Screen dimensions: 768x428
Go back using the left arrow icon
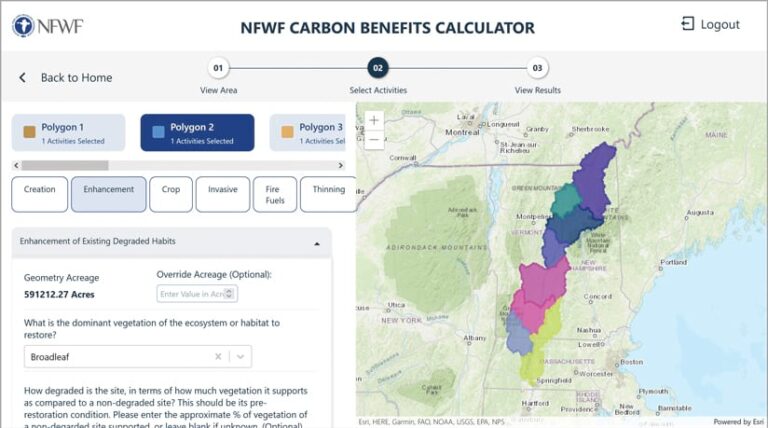pyautogui.click(x=22, y=78)
